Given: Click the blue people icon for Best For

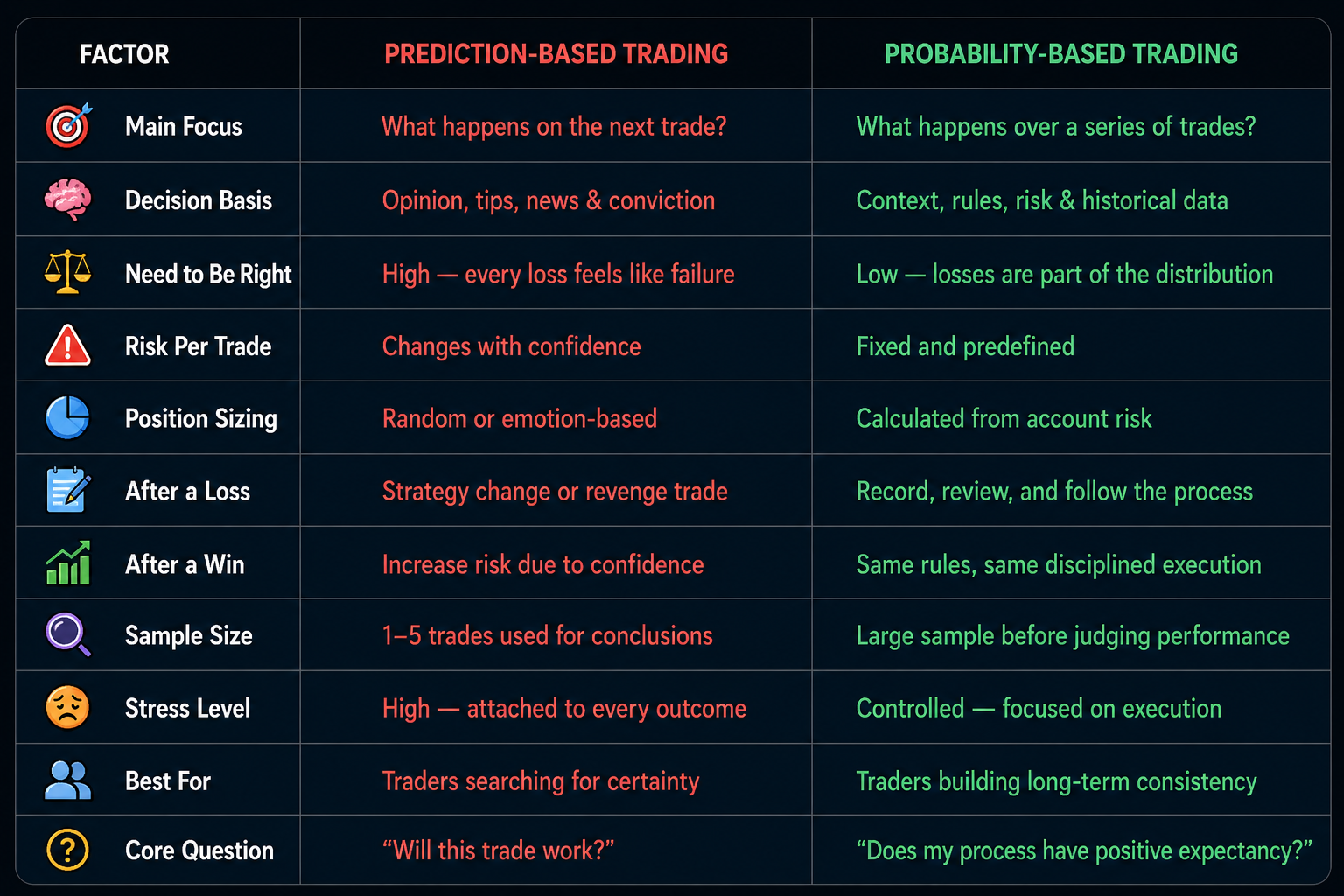Looking at the screenshot, I should click(67, 780).
